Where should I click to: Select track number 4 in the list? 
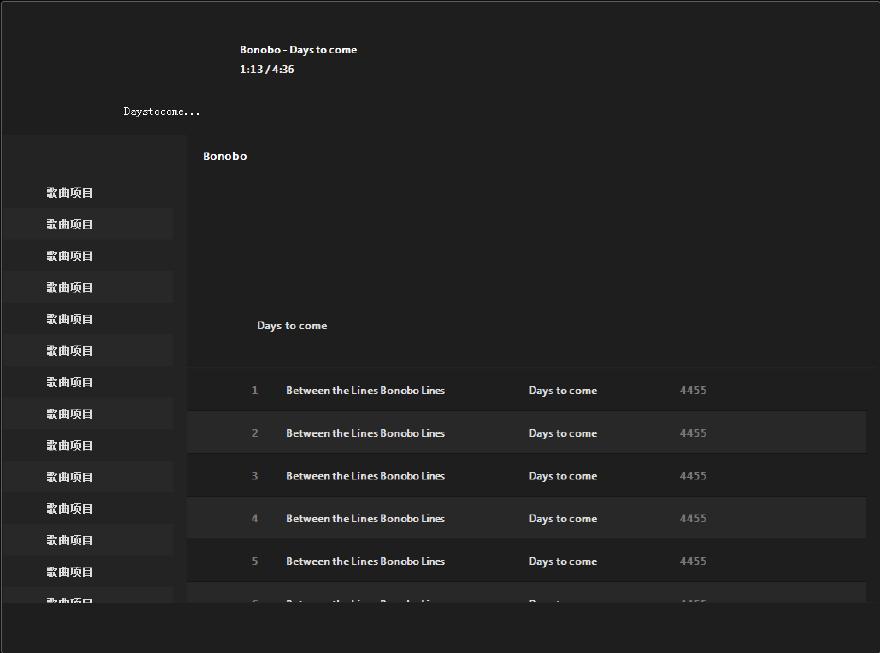point(255,518)
